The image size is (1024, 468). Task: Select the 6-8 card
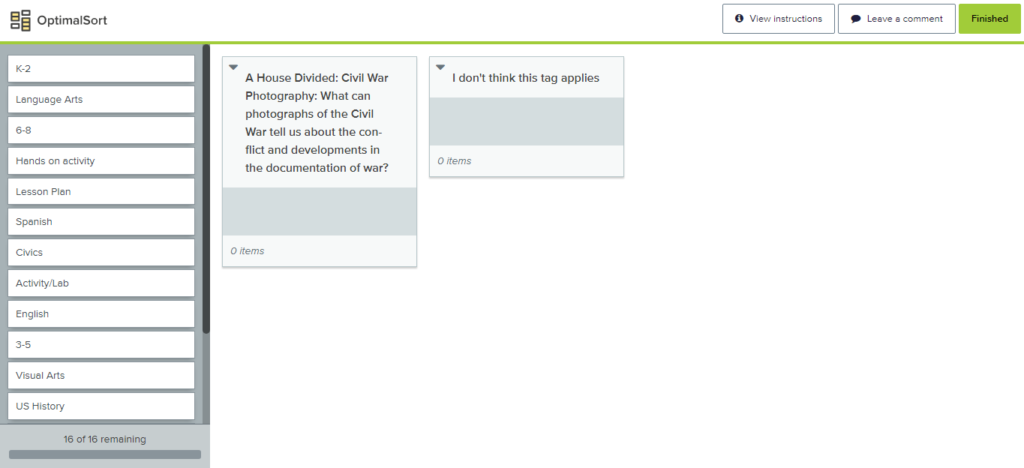point(101,130)
